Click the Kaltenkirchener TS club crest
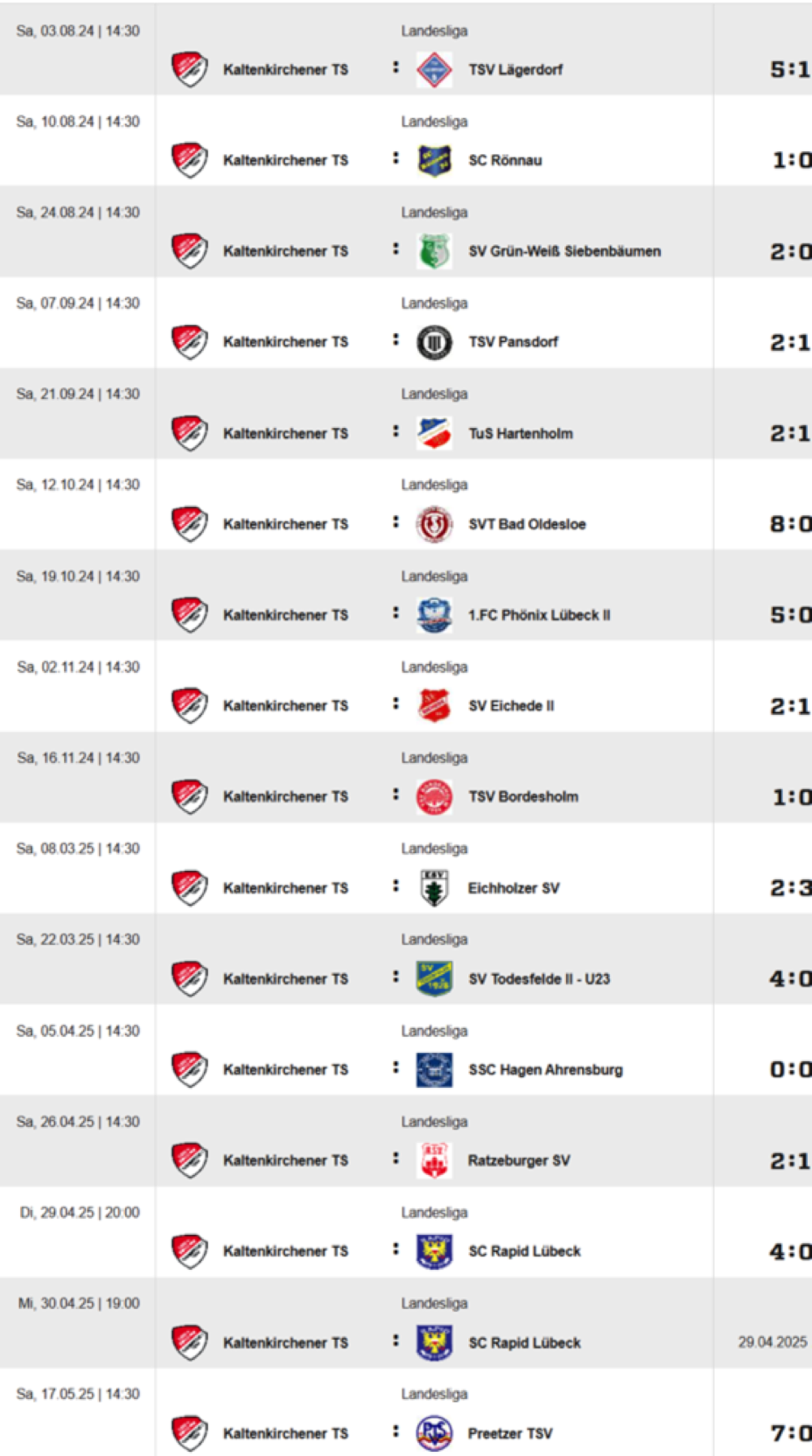Viewport: 812px width, 1456px height. click(x=188, y=63)
